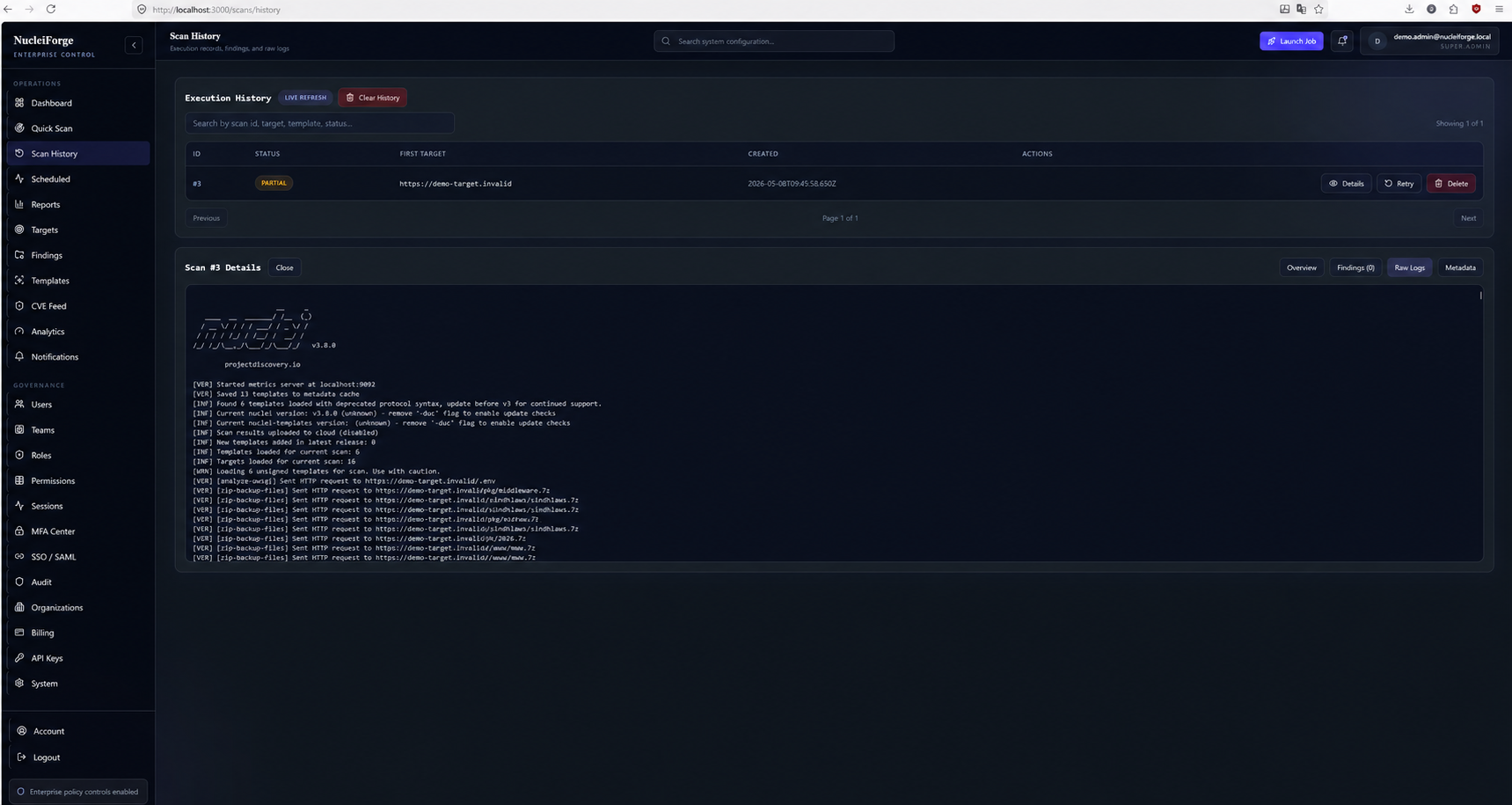The width and height of the screenshot is (1512, 805).
Task: Click the Billing card icon
Action: (x=19, y=633)
